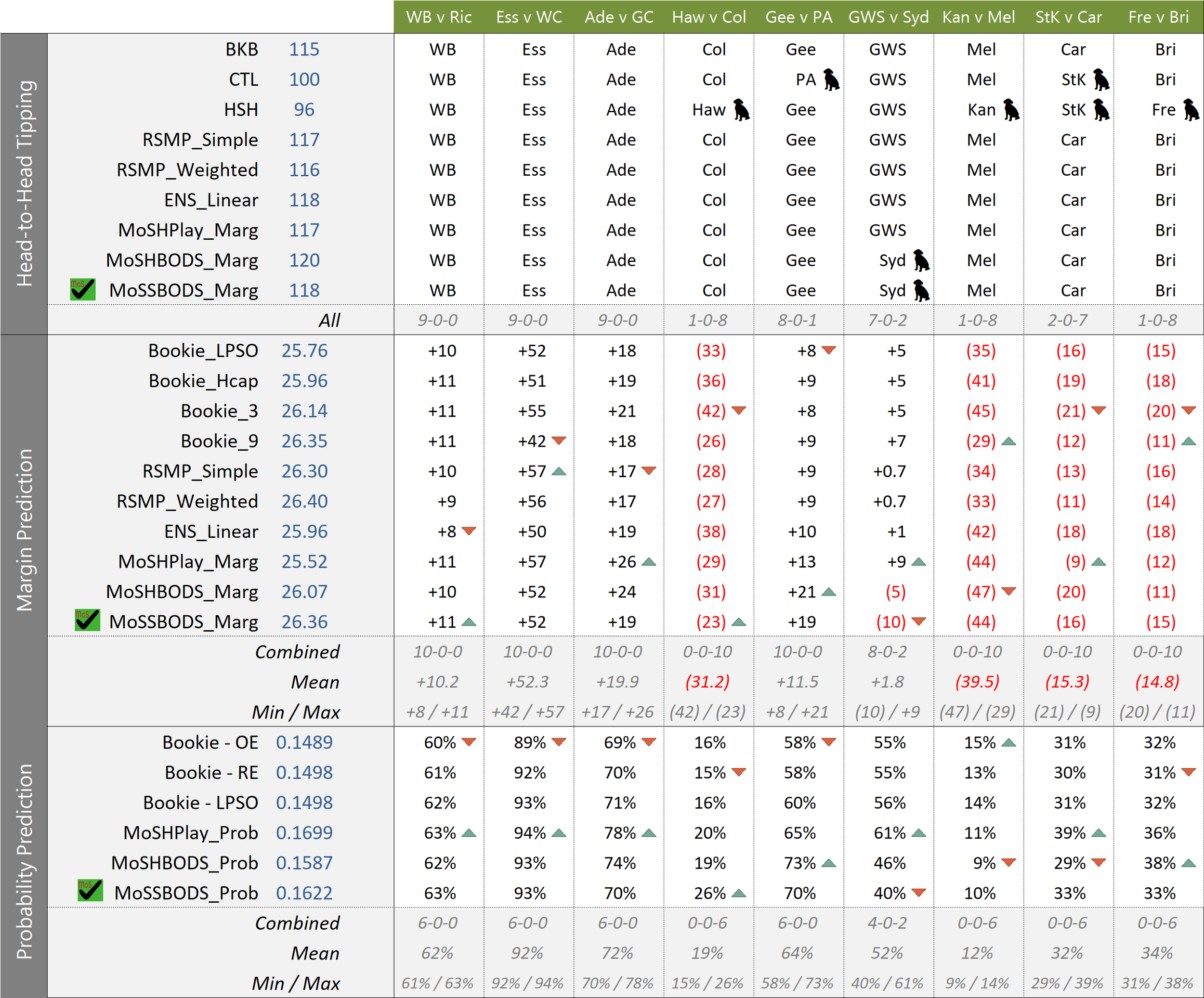Click the Margin Prediction section label
The image size is (1204, 998).
pos(24,530)
